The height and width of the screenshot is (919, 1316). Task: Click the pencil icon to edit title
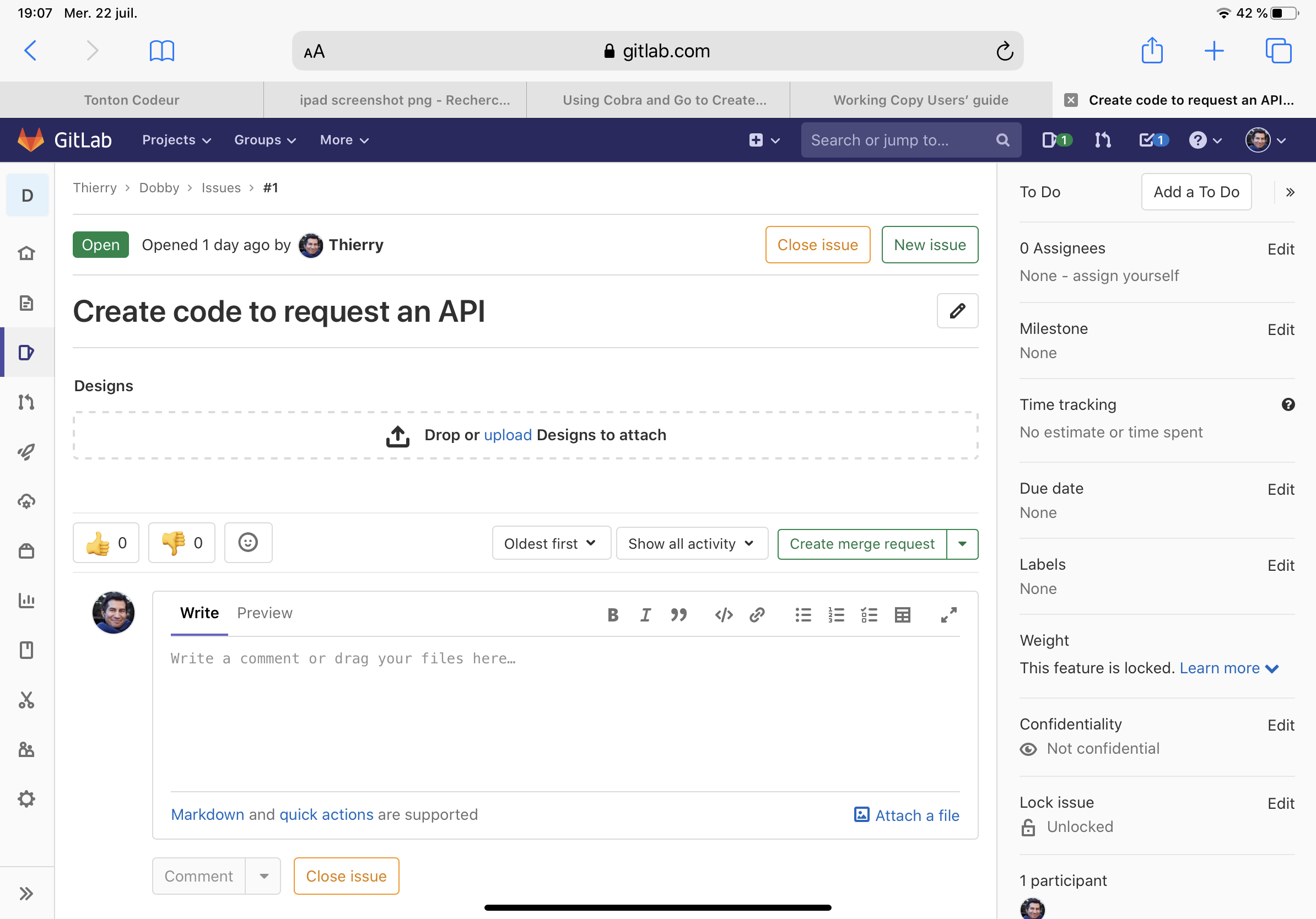pyautogui.click(x=957, y=311)
